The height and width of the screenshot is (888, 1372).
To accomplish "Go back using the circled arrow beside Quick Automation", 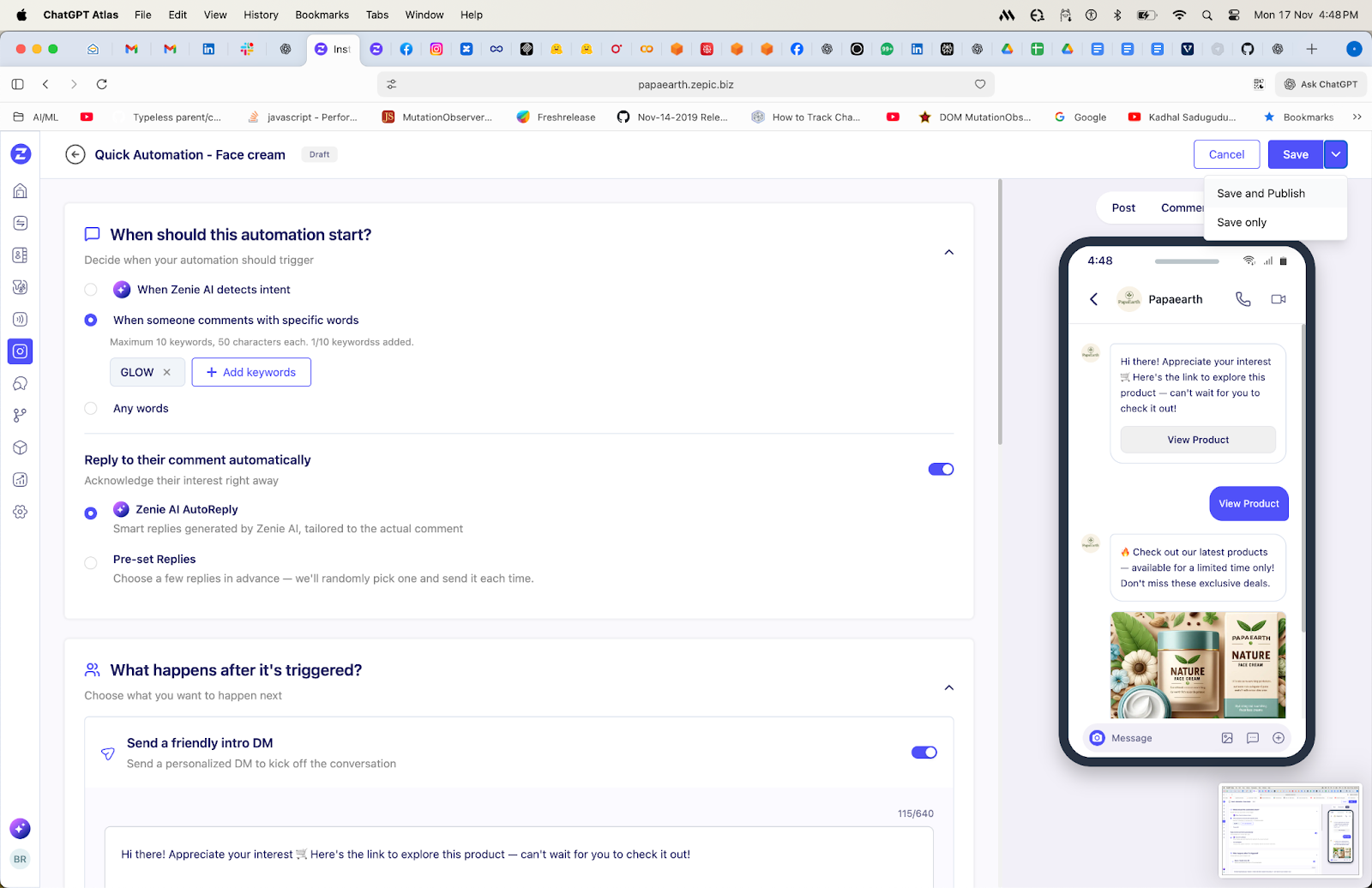I will pyautogui.click(x=75, y=154).
